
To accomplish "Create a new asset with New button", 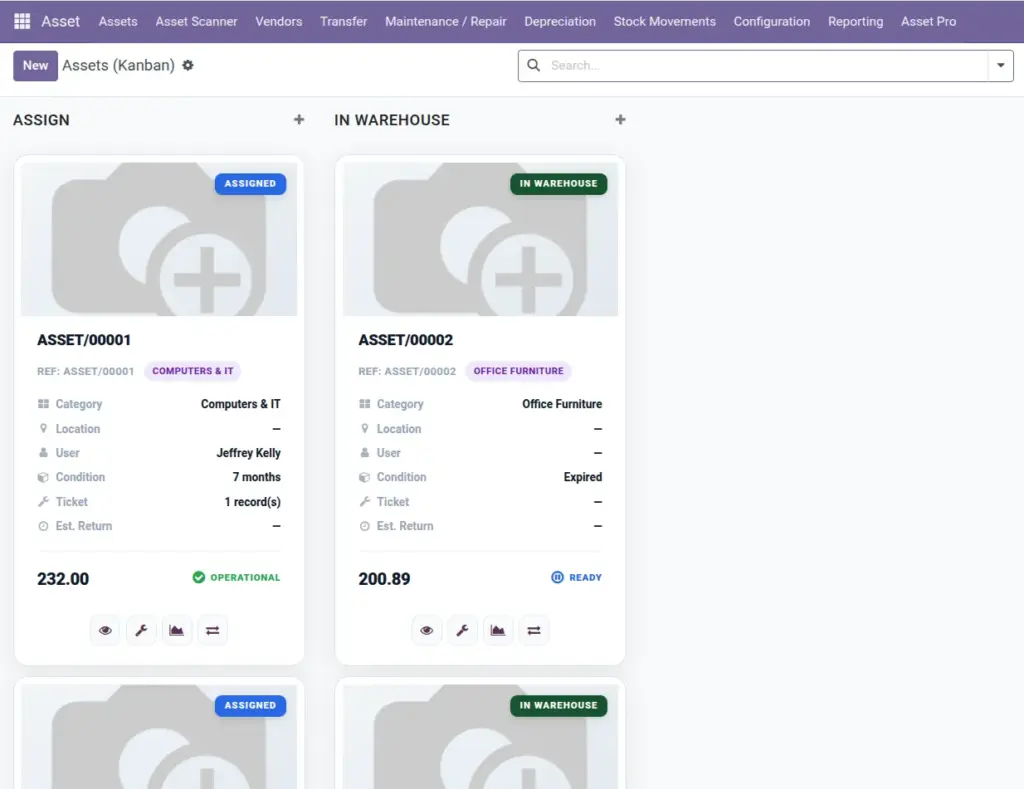I will (x=35, y=65).
